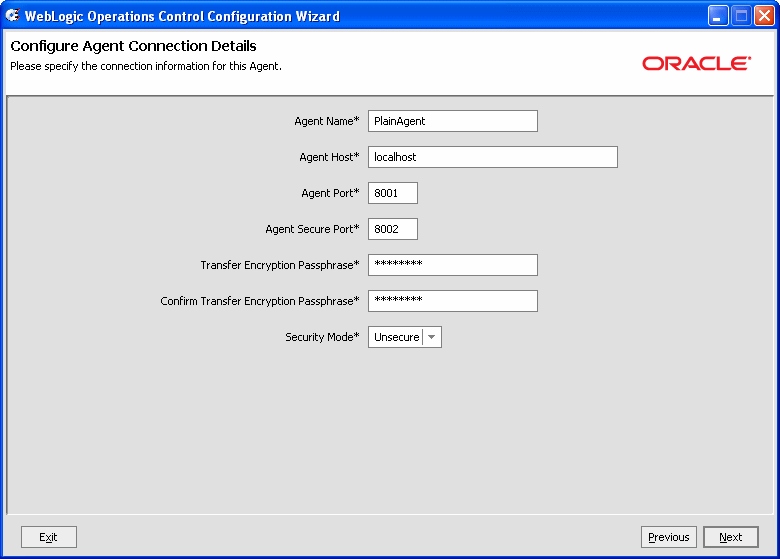Focus the Agent Host field containing localhost
This screenshot has height=559, width=780.
(x=492, y=157)
